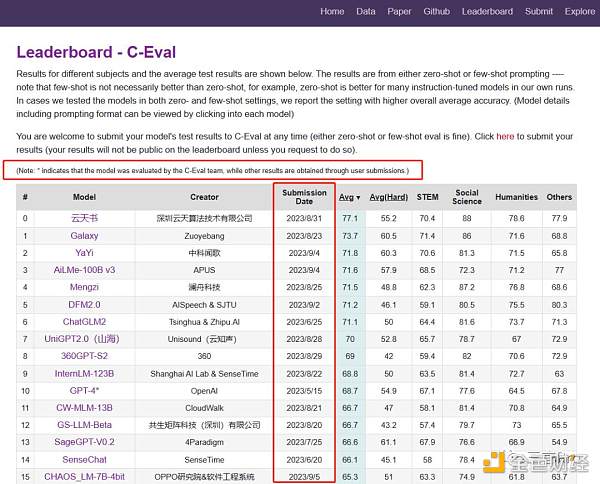Image resolution: width=600 pixels, height=484 pixels.
Task: Open SageGPT-V0.2 model link
Action: pos(84,442)
